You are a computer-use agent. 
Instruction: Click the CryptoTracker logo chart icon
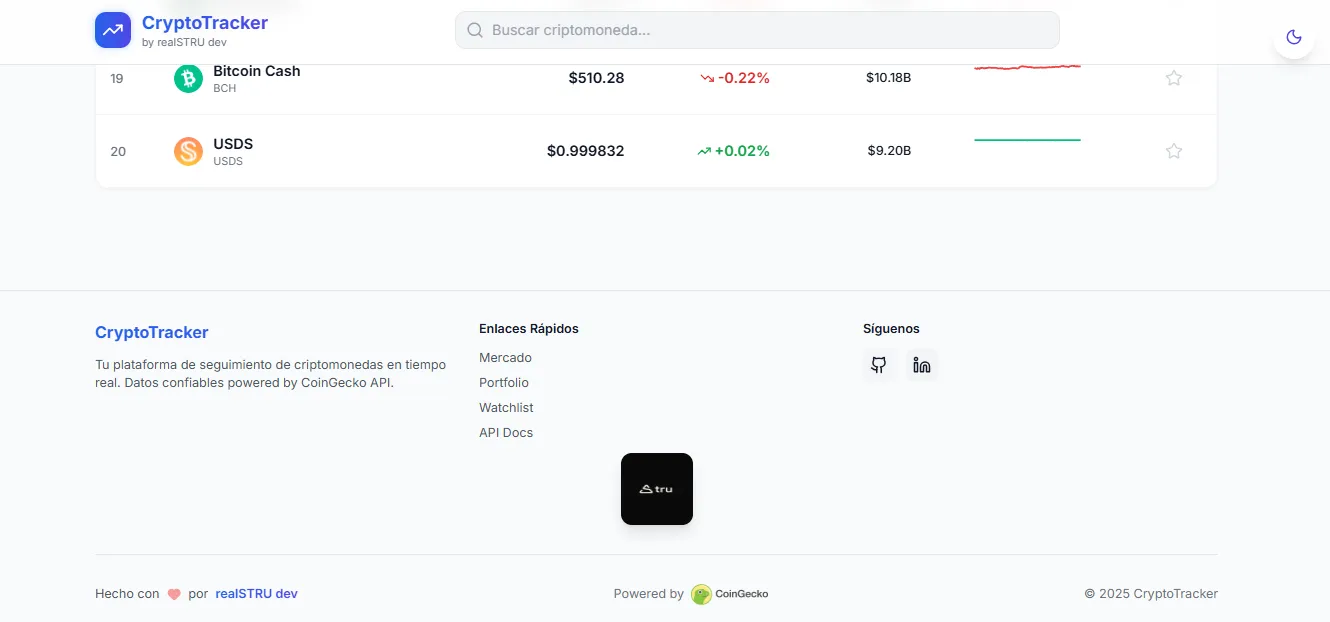(112, 29)
